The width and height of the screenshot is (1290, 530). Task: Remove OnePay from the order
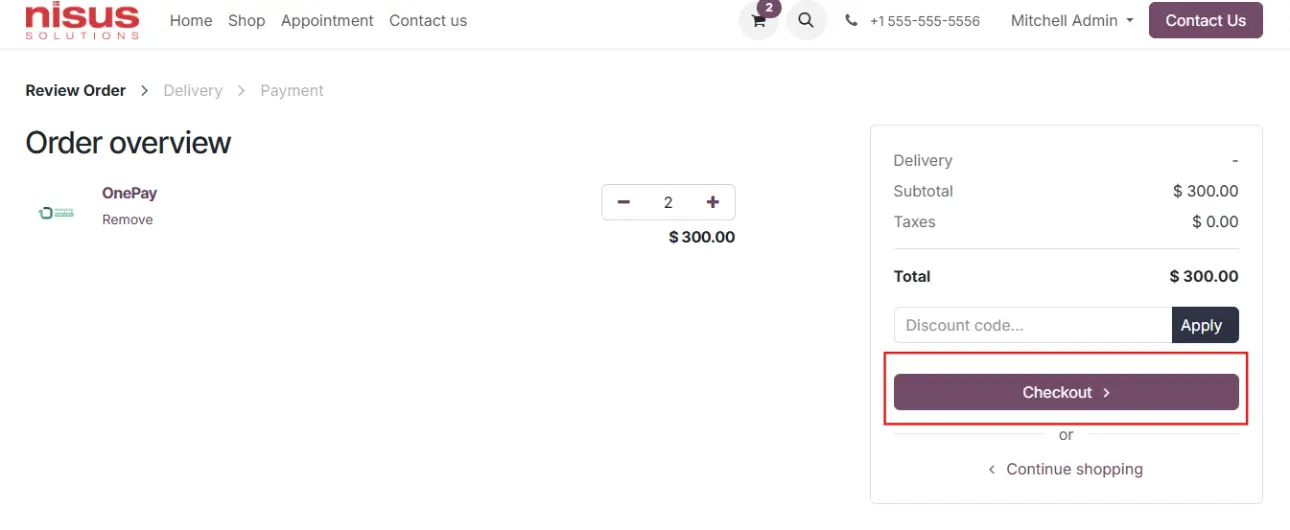tap(127, 220)
